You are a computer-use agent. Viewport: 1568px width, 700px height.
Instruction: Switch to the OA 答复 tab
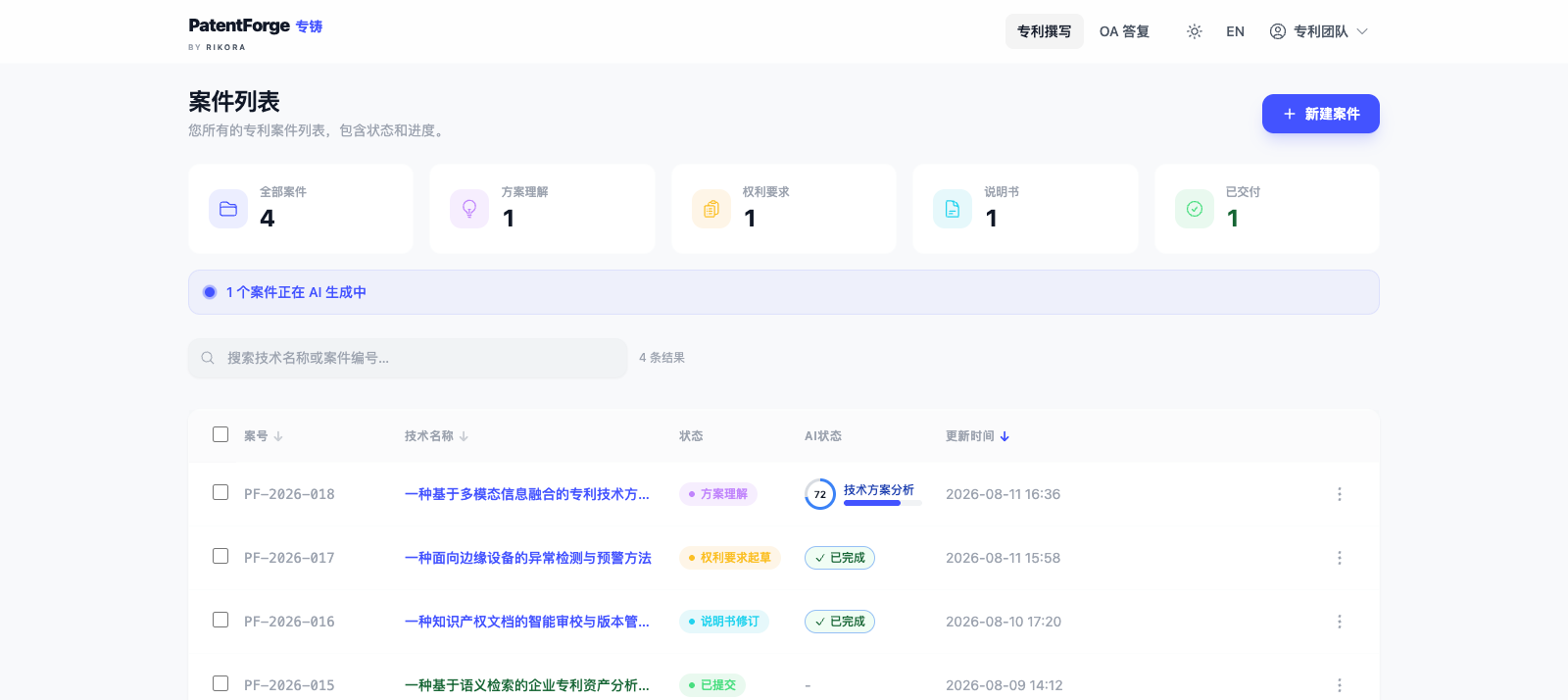point(1124,31)
